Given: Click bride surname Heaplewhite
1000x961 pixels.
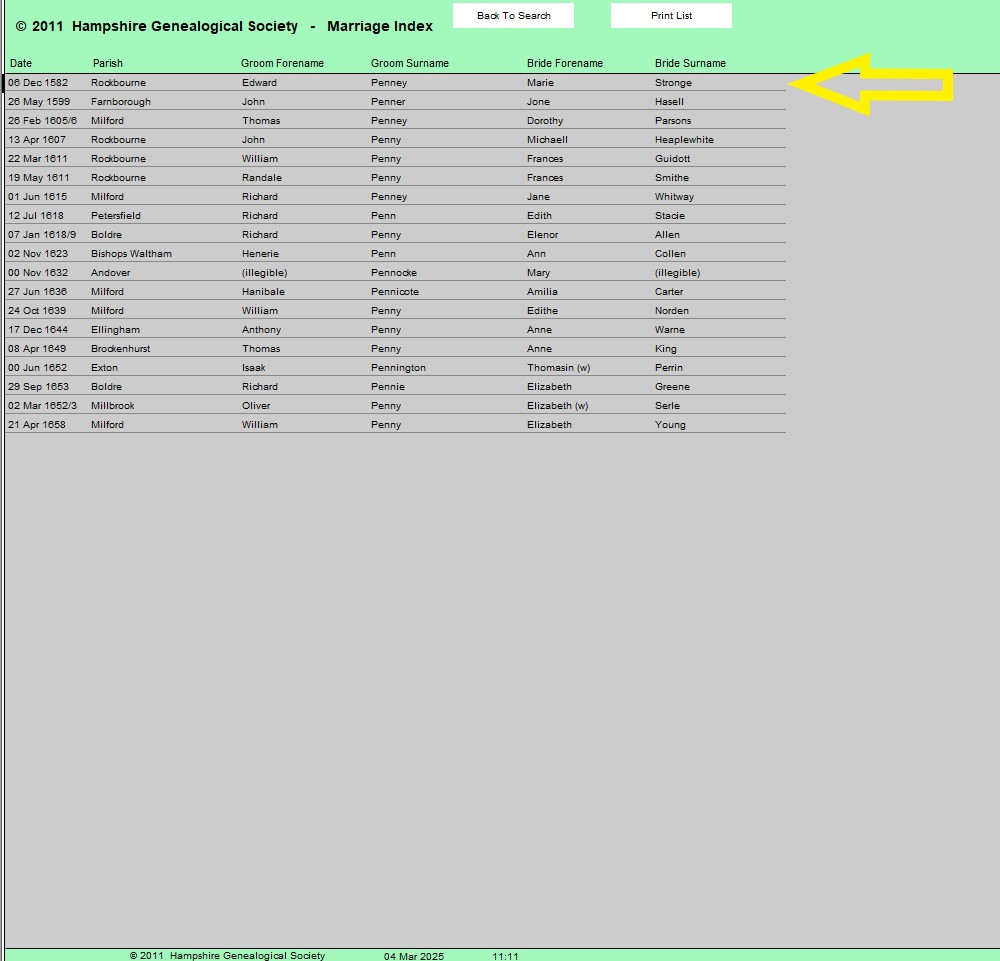Looking at the screenshot, I should click(684, 140).
